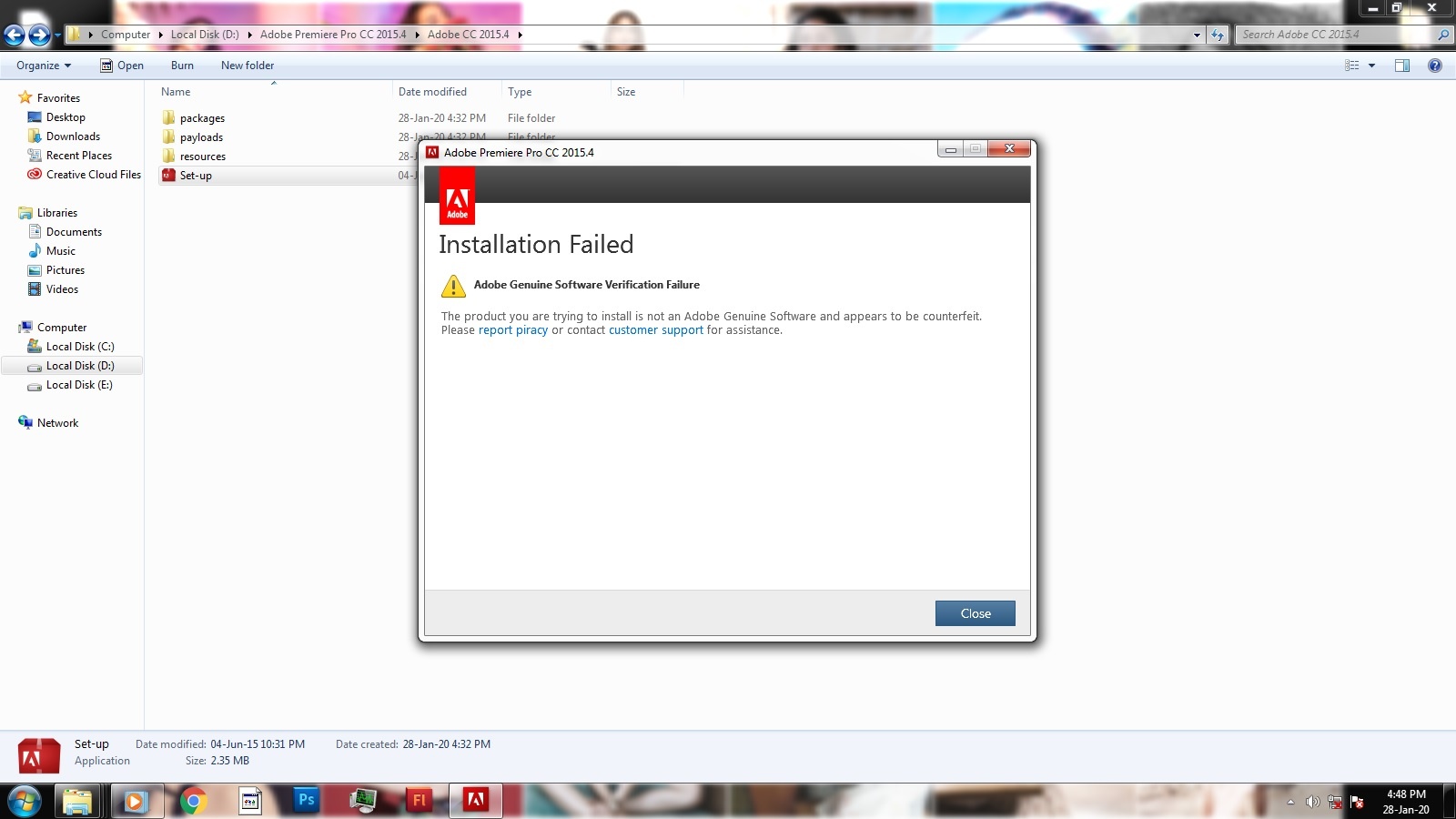
Task: Click the report piracy link
Action: 513,330
